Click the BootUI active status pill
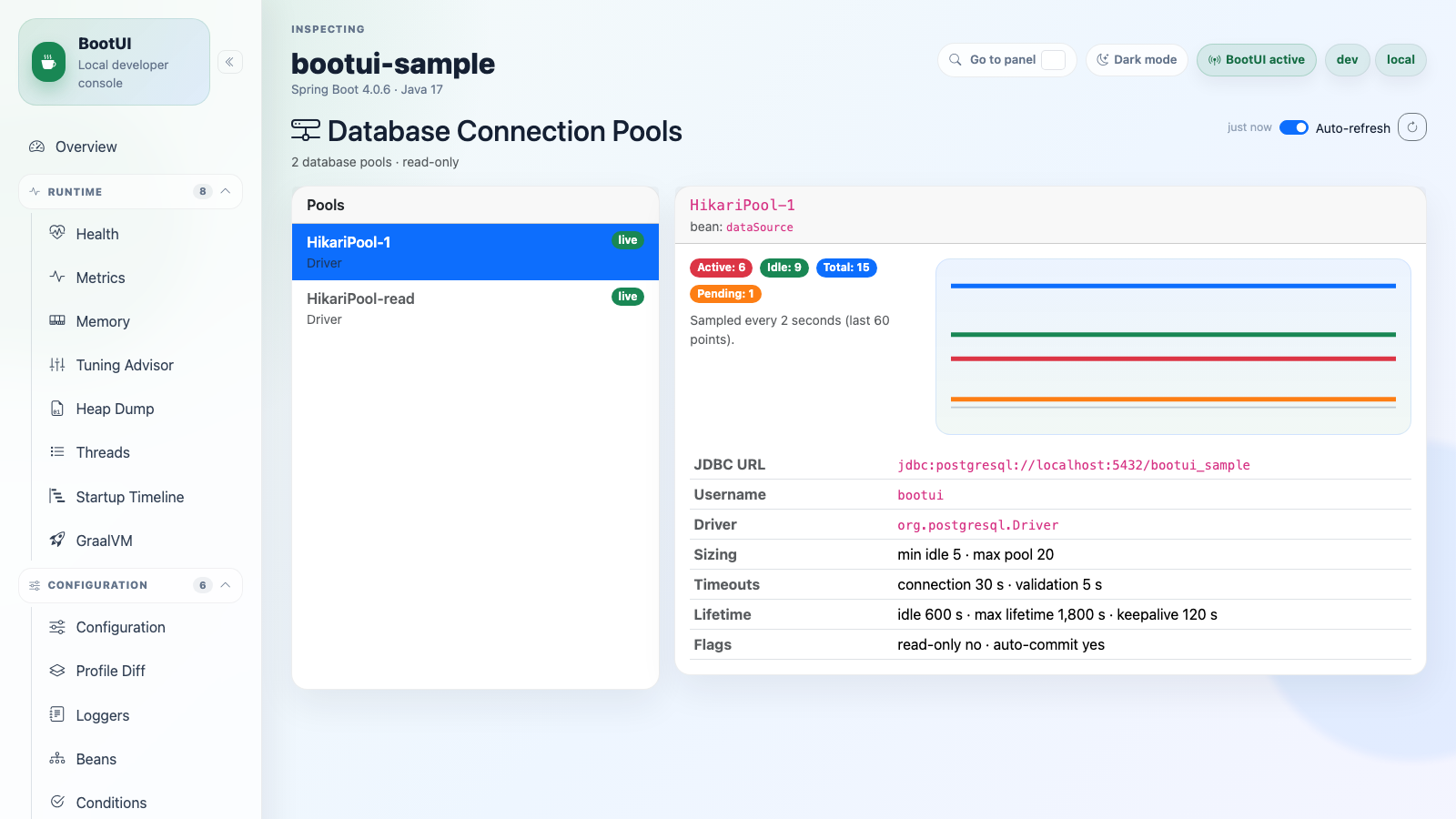The width and height of the screenshot is (1456, 819). tap(1256, 60)
